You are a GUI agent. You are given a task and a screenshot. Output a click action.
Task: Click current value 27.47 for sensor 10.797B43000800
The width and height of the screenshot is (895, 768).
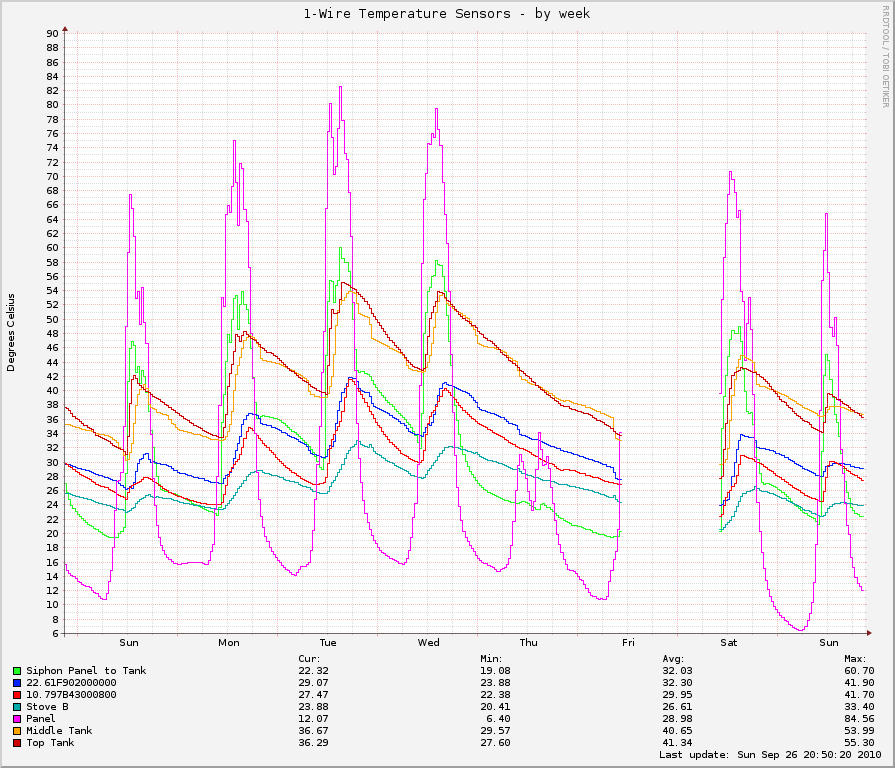pos(313,695)
